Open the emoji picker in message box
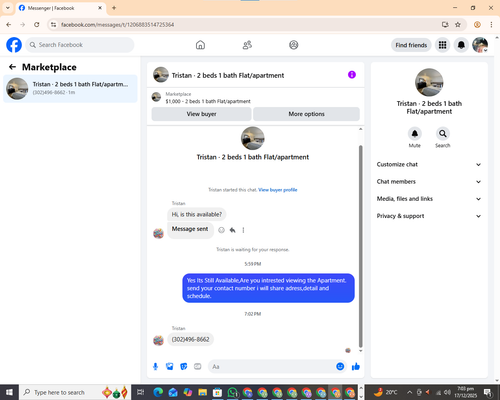Viewport: 500px width, 400px height. pos(340,366)
